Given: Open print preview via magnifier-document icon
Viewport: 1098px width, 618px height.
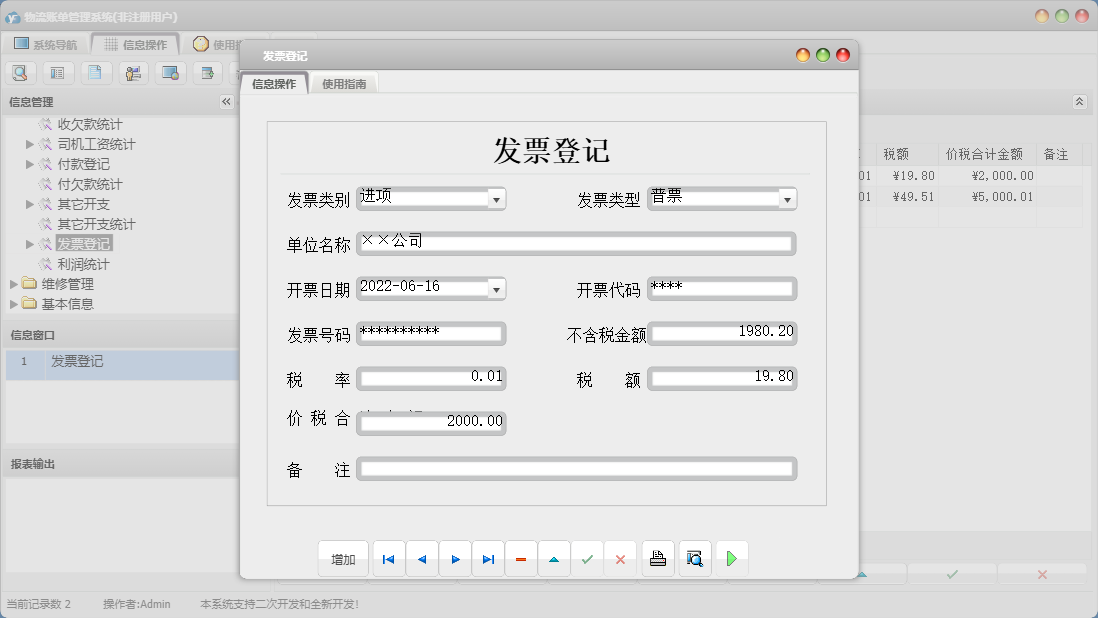Looking at the screenshot, I should (694, 558).
